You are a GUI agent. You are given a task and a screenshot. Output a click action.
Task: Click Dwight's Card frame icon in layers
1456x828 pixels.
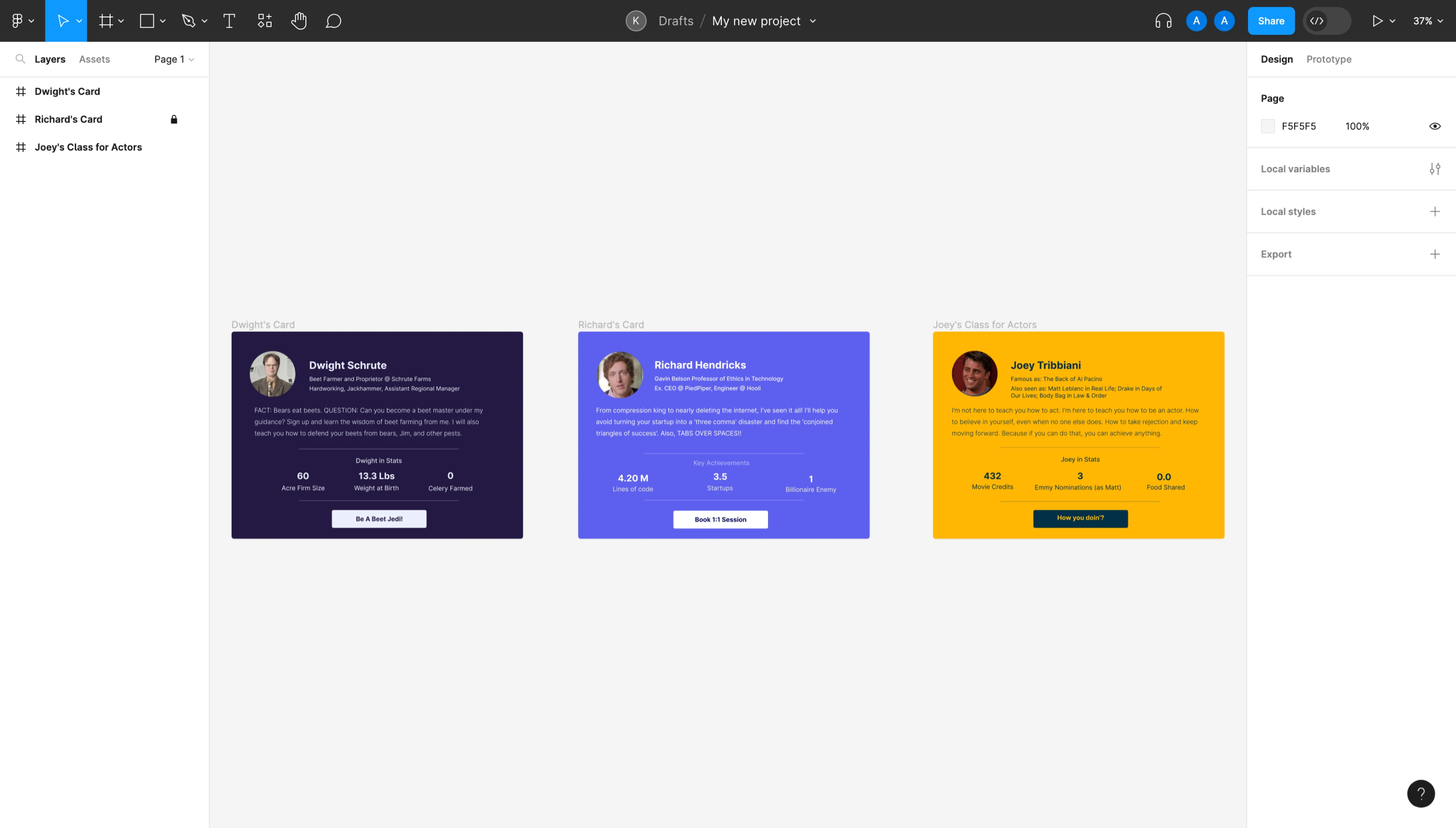(x=21, y=92)
